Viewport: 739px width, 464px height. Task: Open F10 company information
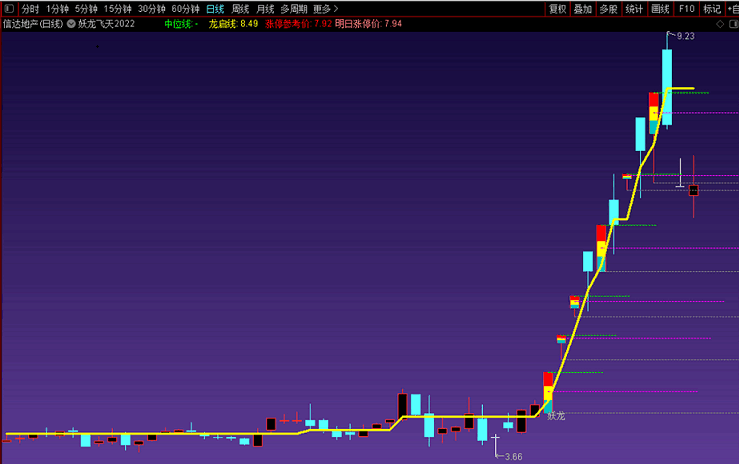687,9
